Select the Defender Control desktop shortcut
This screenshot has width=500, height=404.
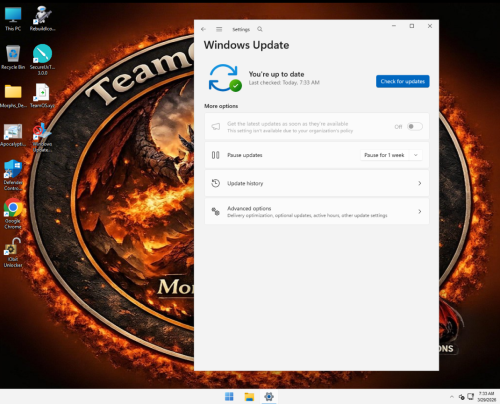pos(13,175)
